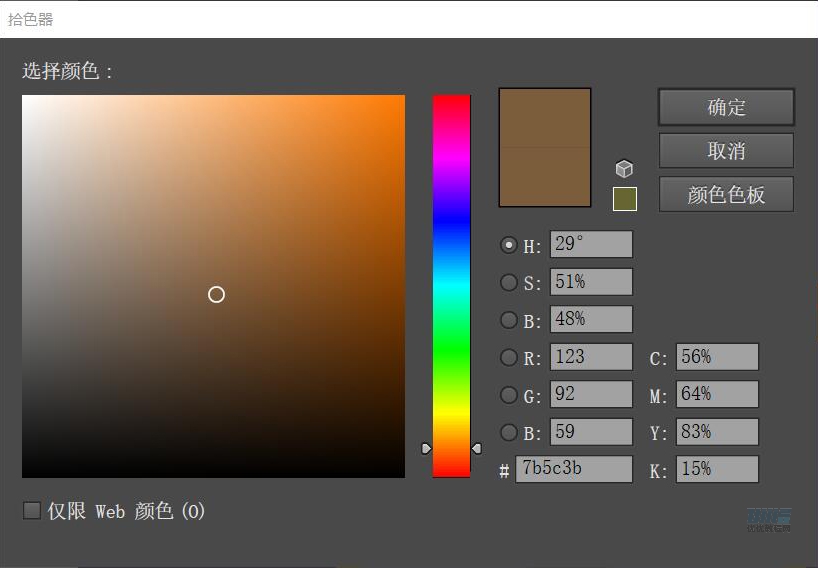Image resolution: width=818 pixels, height=568 pixels.
Task: Click the new color preview swatch
Action: (x=545, y=119)
